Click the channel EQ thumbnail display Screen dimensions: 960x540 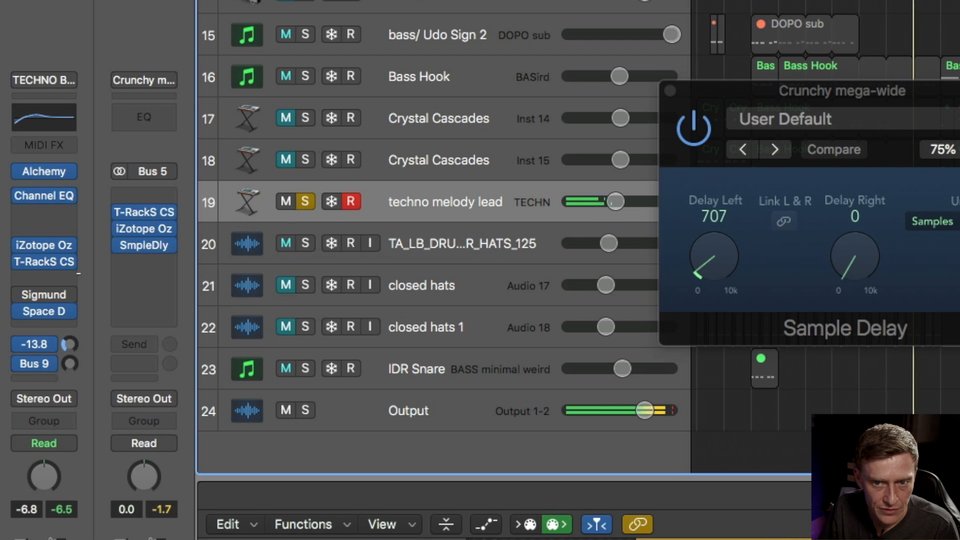click(x=44, y=118)
